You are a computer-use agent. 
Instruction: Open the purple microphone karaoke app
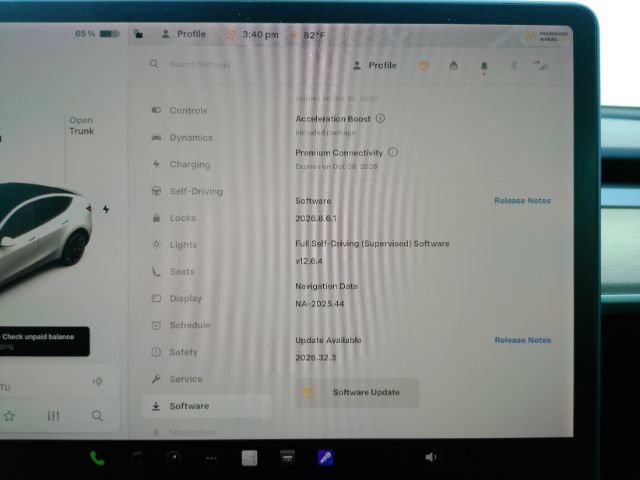click(x=325, y=458)
